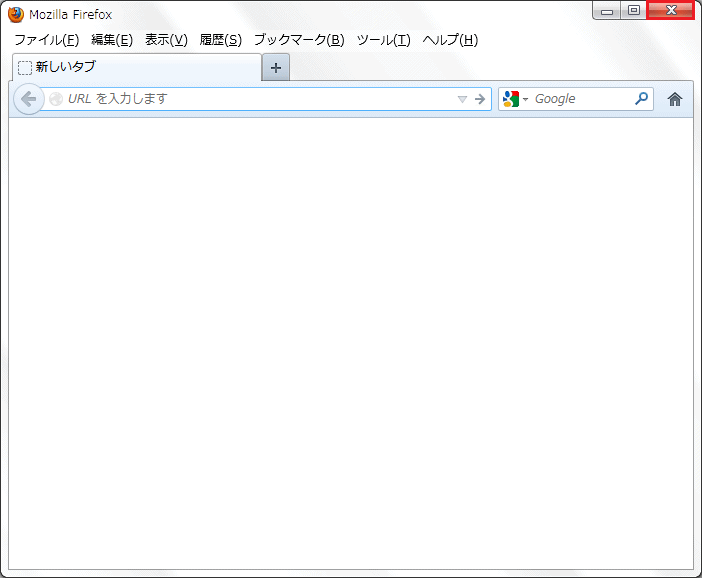Open the 表示(V) menu
The width and height of the screenshot is (702, 578).
point(166,40)
